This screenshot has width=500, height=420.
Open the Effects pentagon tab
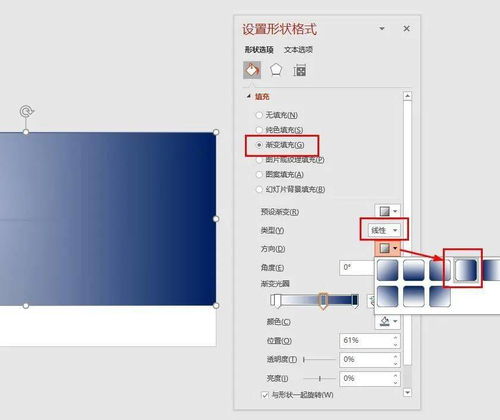[276, 70]
